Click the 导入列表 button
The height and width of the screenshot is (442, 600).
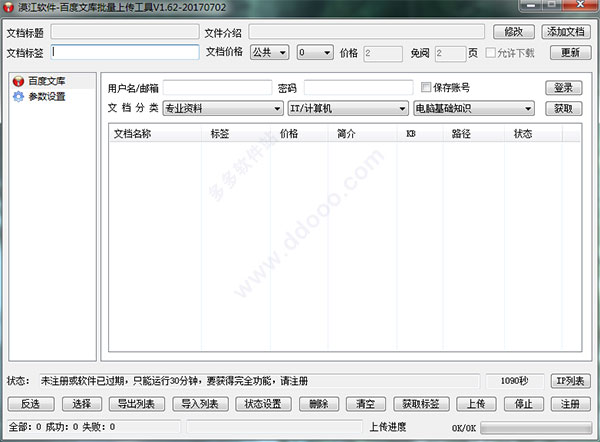tap(200, 404)
